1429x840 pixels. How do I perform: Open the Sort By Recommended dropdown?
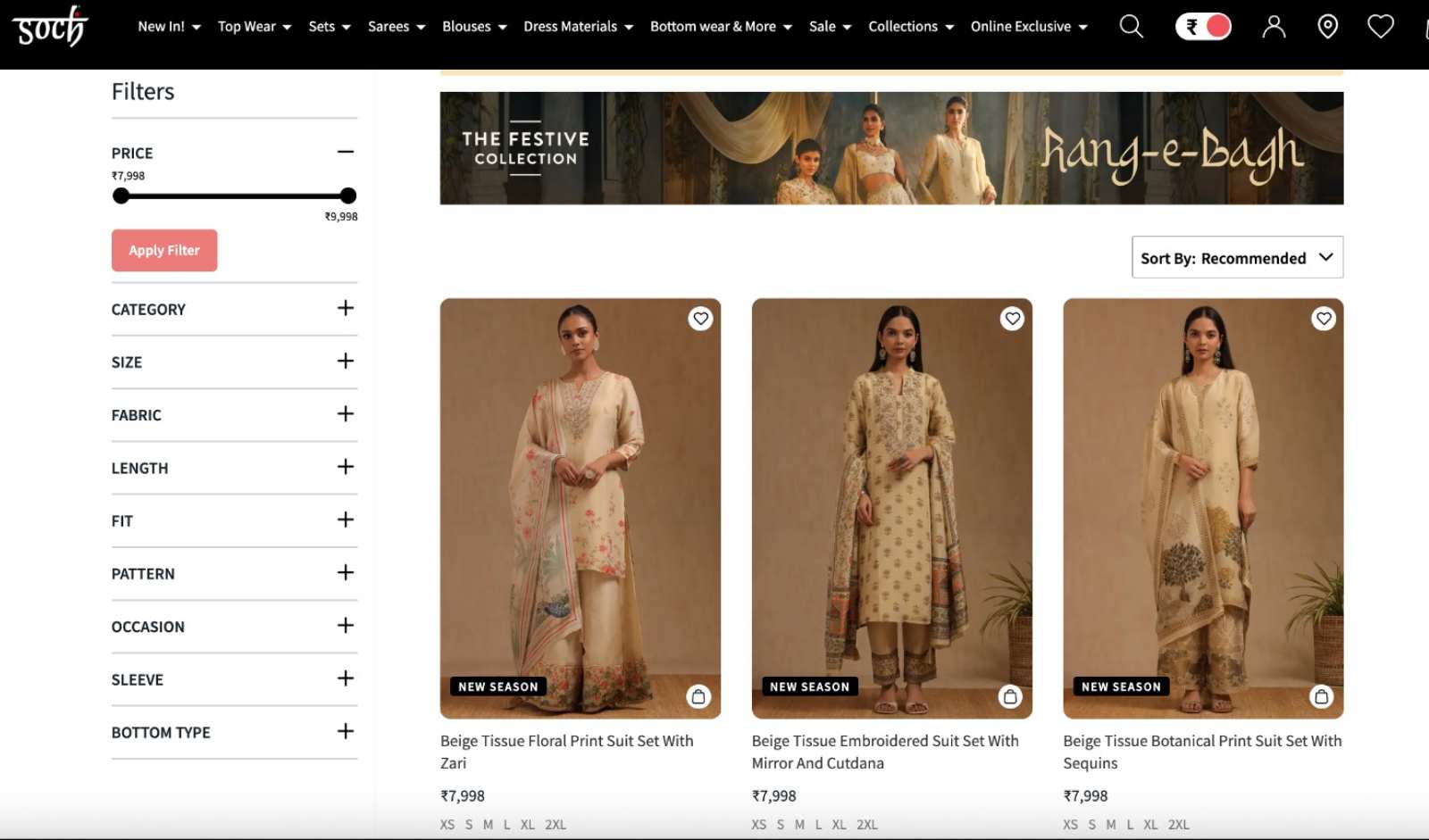point(1236,258)
